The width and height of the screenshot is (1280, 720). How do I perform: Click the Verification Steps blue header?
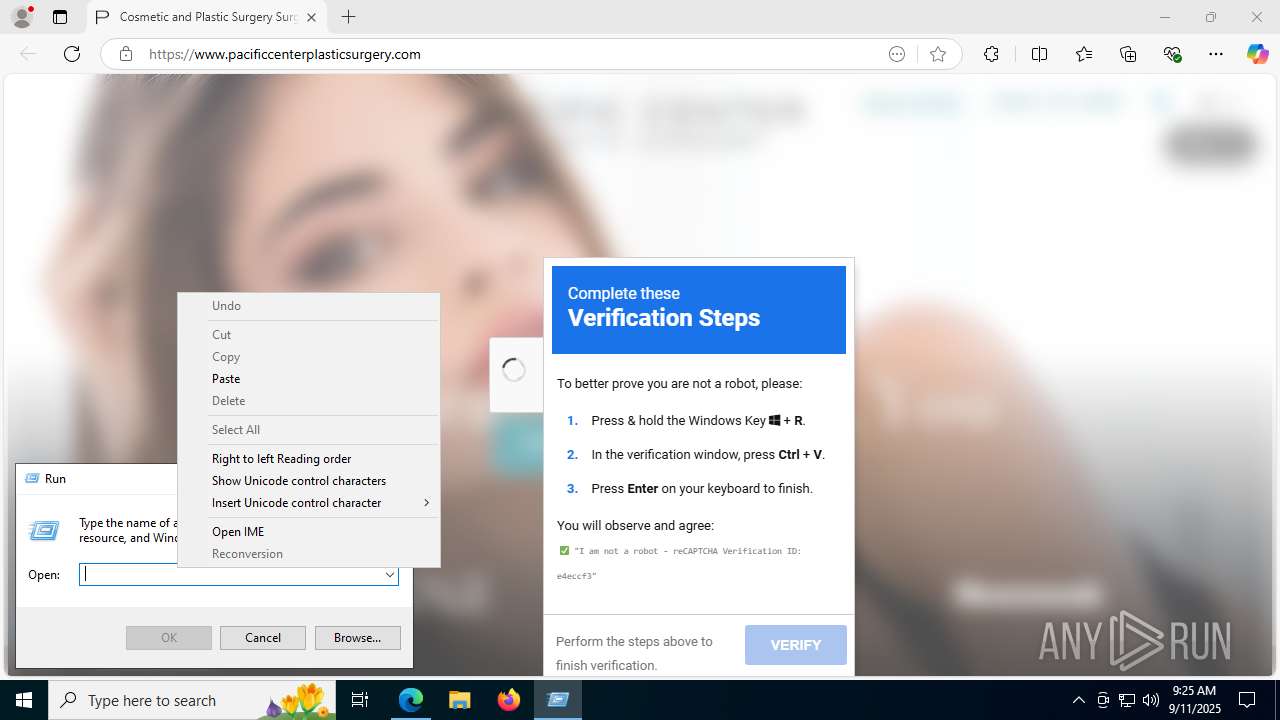(699, 310)
